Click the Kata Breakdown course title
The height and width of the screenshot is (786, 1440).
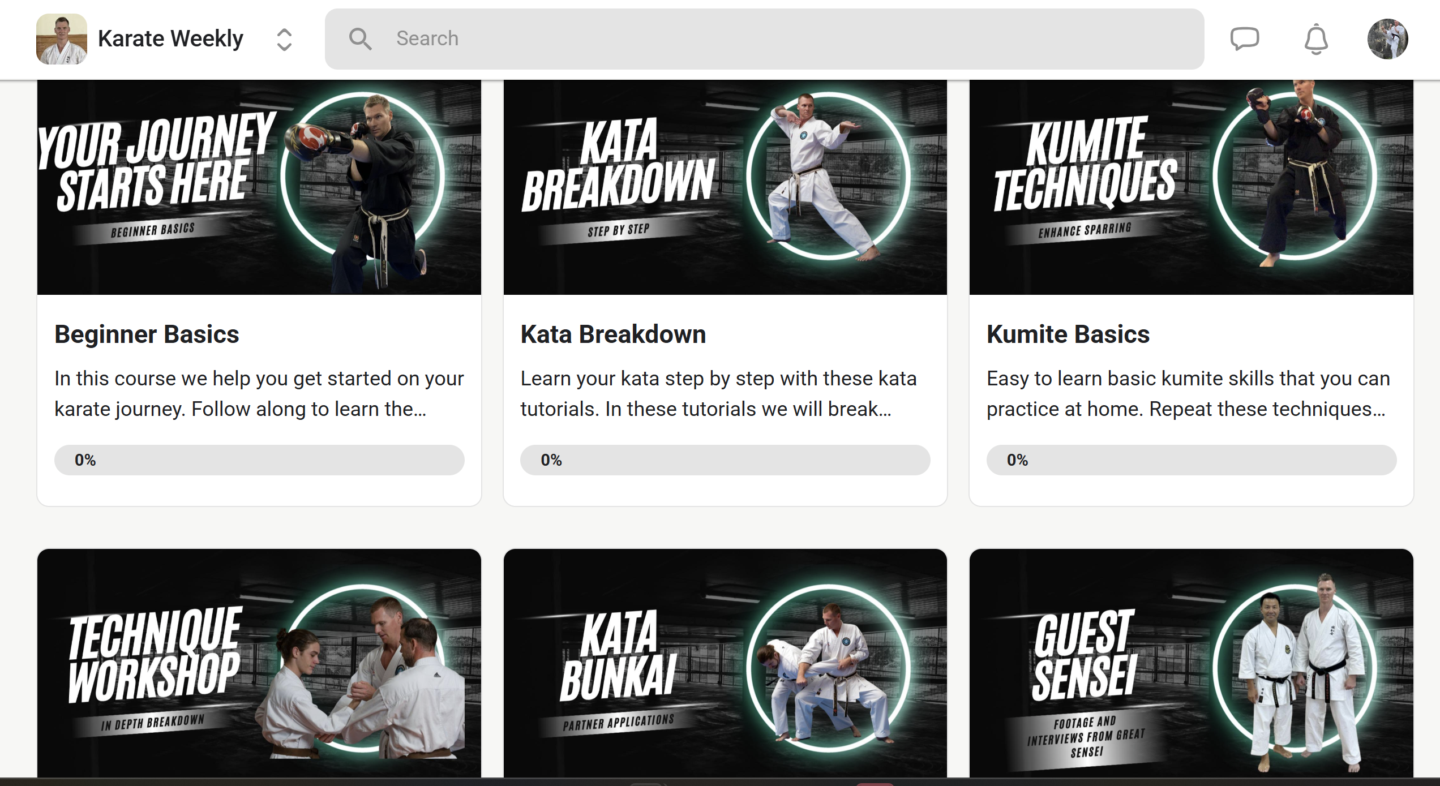(x=613, y=335)
